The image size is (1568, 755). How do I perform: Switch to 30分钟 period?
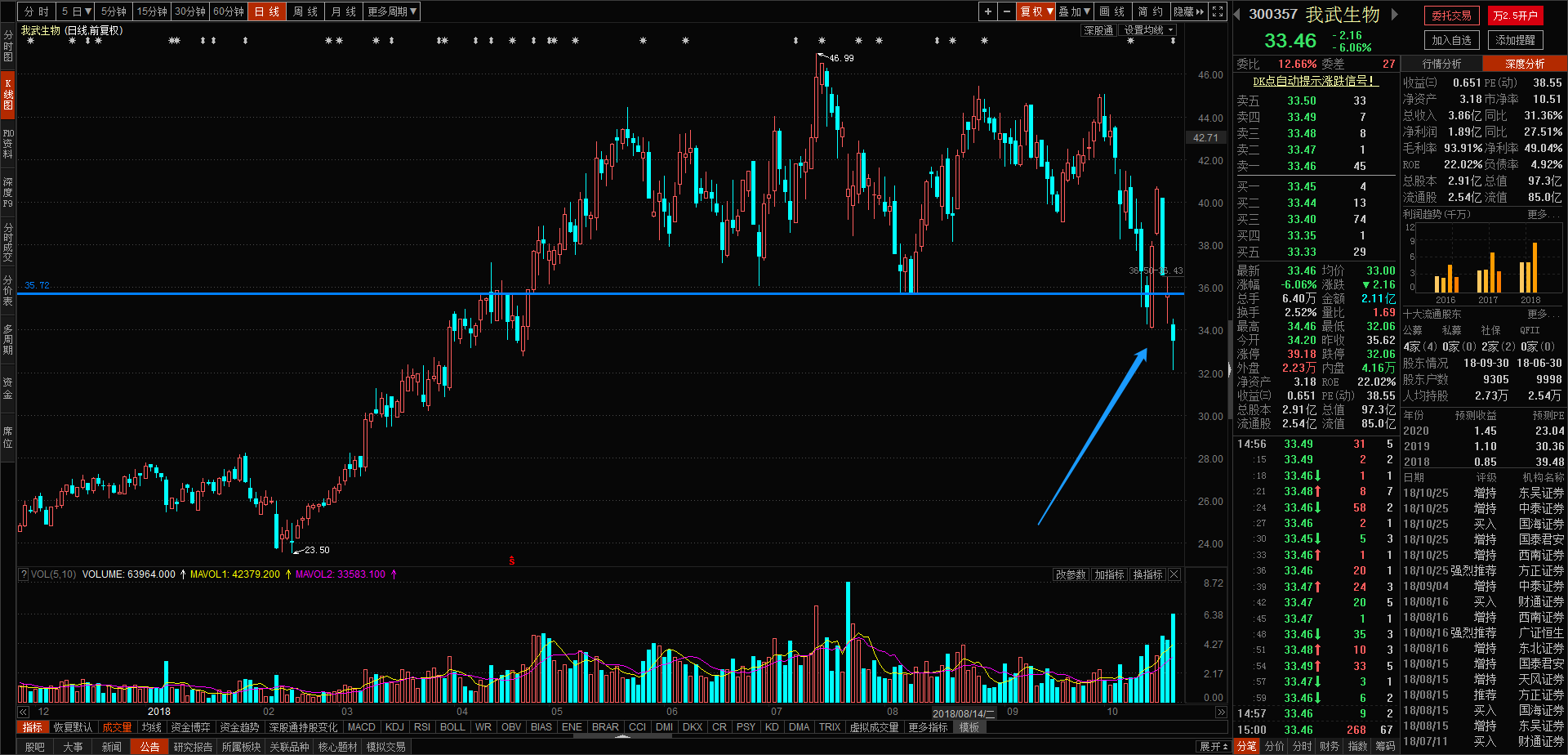pos(190,11)
